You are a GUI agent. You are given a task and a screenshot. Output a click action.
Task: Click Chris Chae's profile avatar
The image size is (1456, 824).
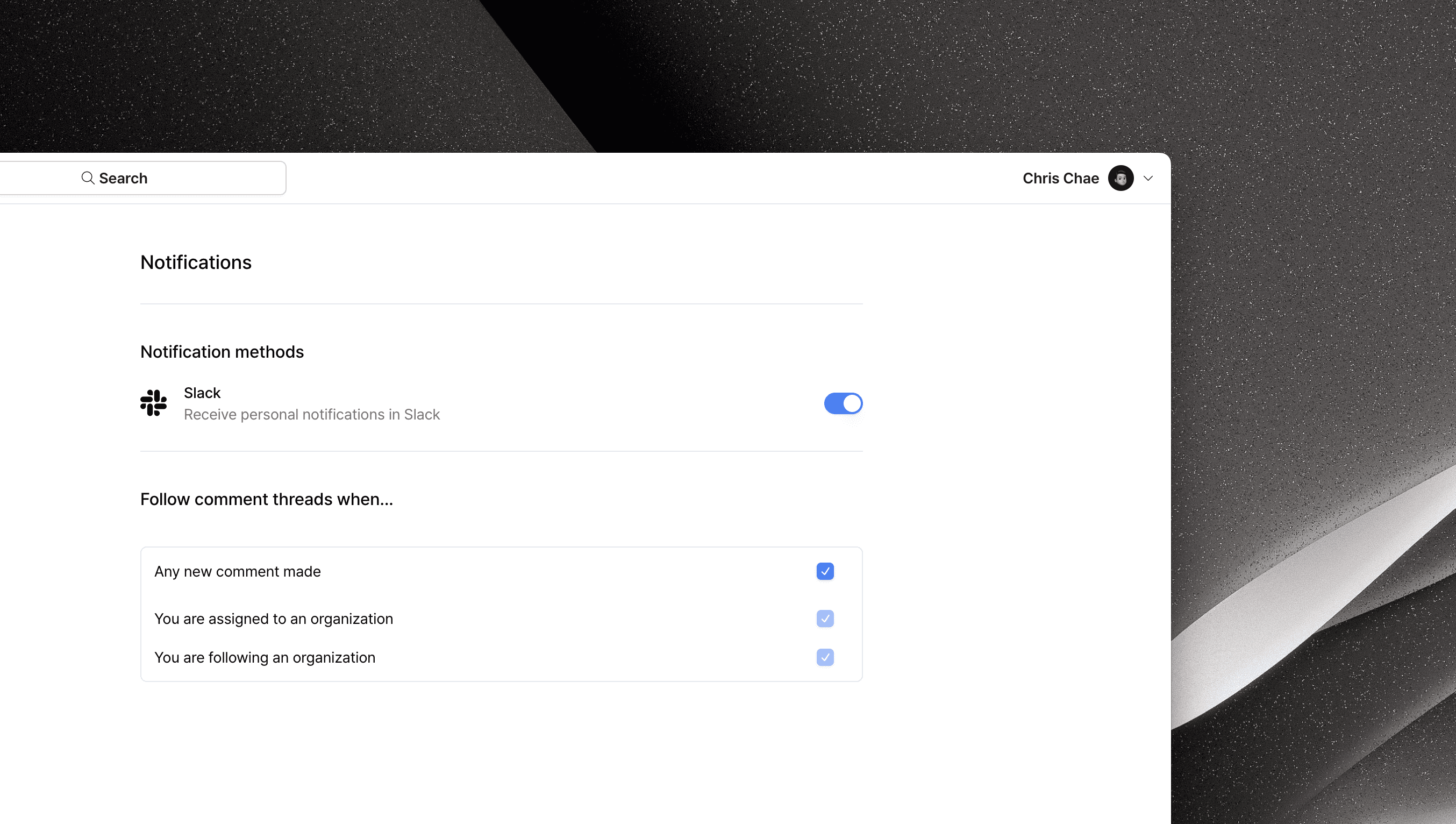[x=1120, y=177]
